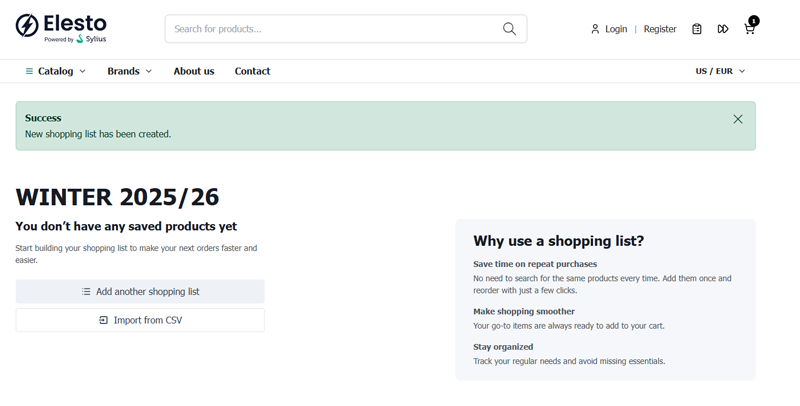800x406 pixels.
Task: Follow the Register link
Action: point(660,29)
